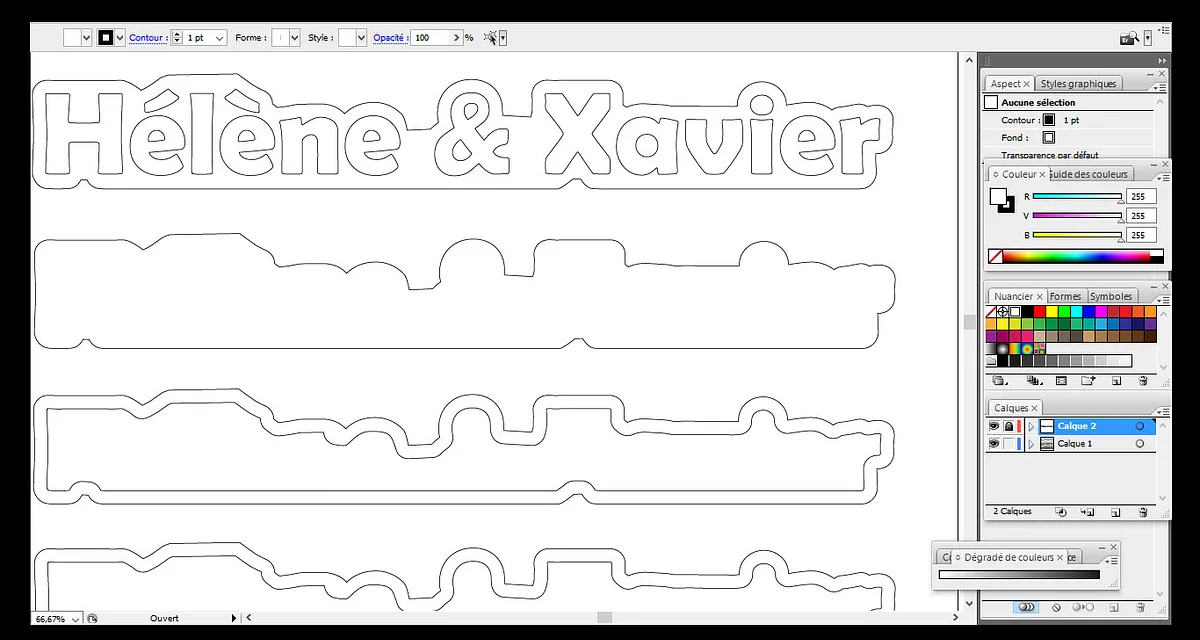This screenshot has width=1200, height=640.
Task: Delete selection with Calques panel trash icon
Action: click(x=1142, y=512)
